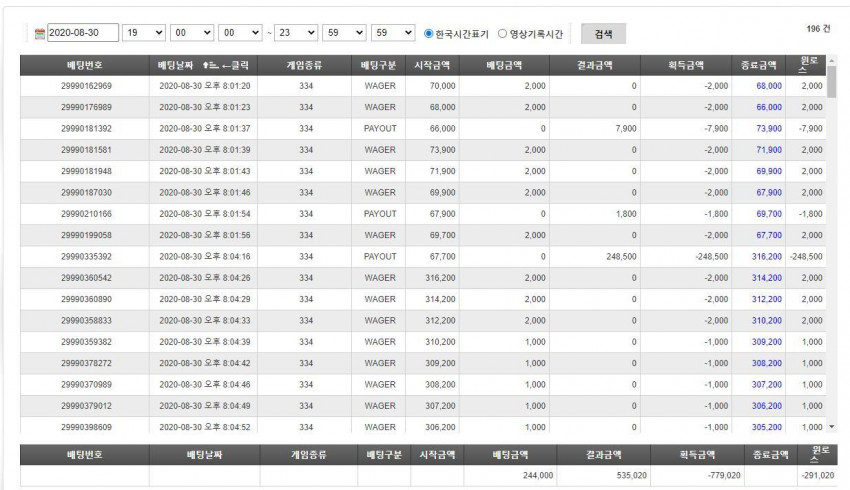Click betting number 29990187030
This screenshot has height=490, width=850.
coord(86,192)
